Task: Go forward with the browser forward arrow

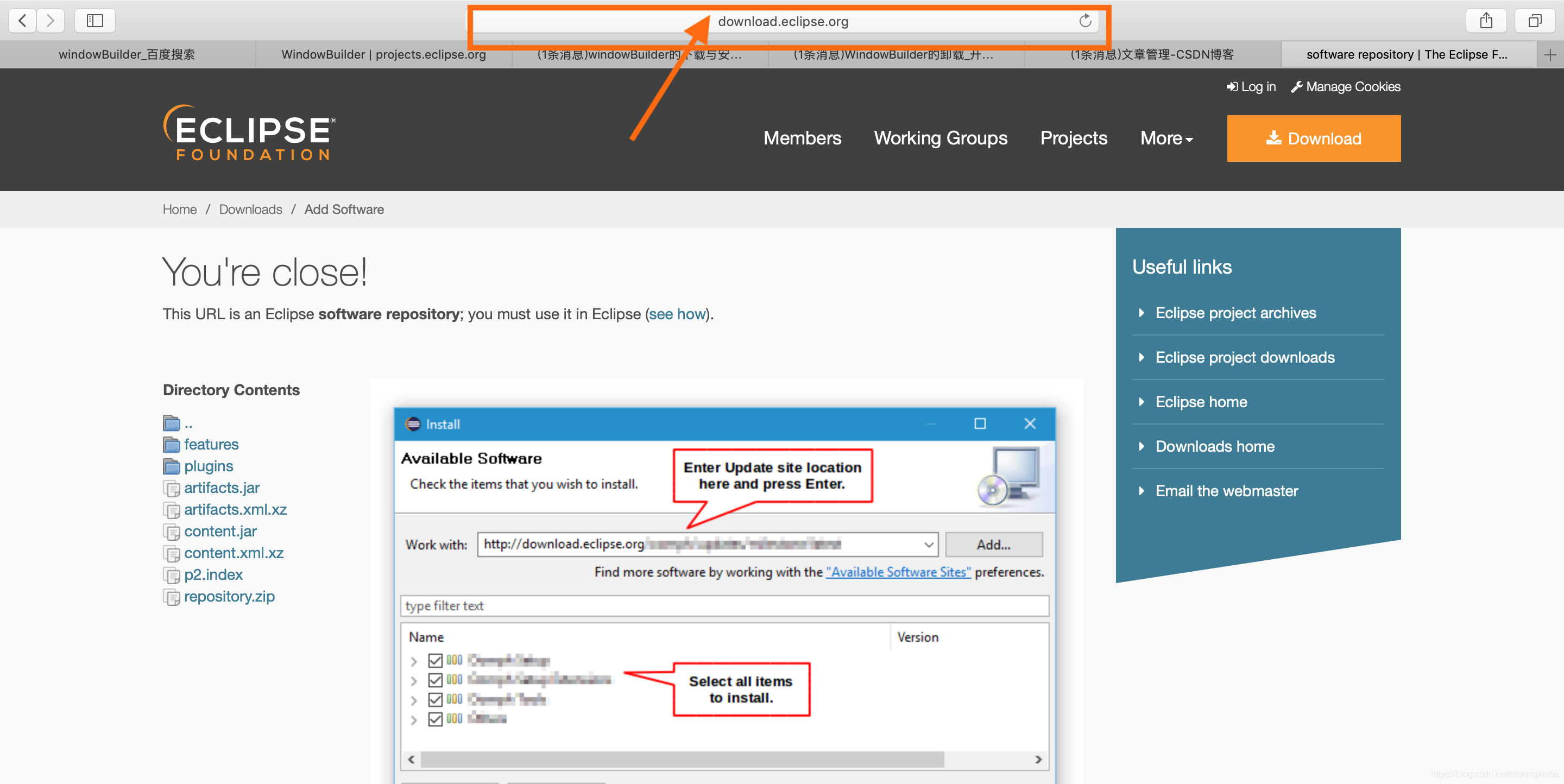Action: [x=51, y=21]
